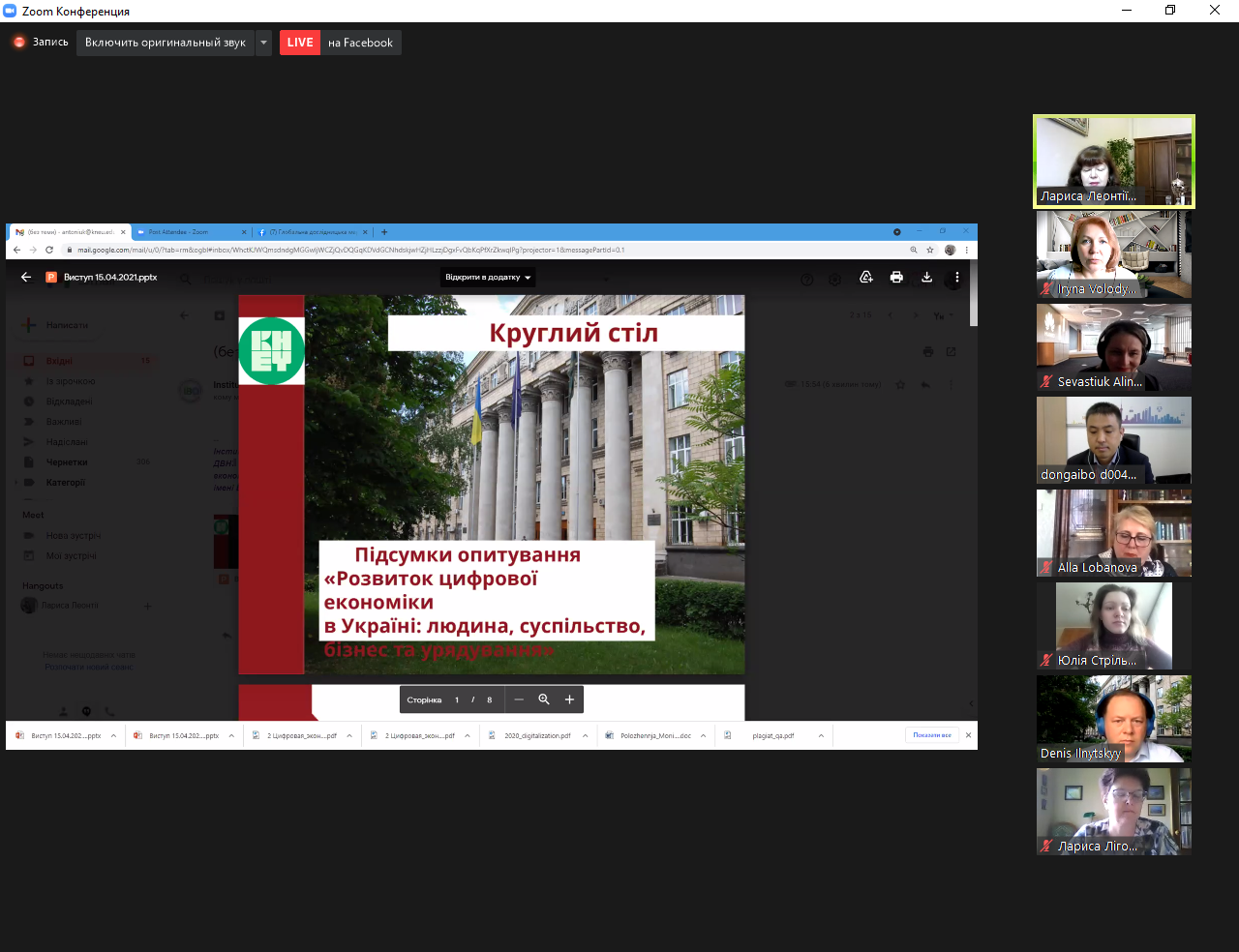Select Лариса Ліго participant video tile
1239x952 pixels.
click(1114, 812)
